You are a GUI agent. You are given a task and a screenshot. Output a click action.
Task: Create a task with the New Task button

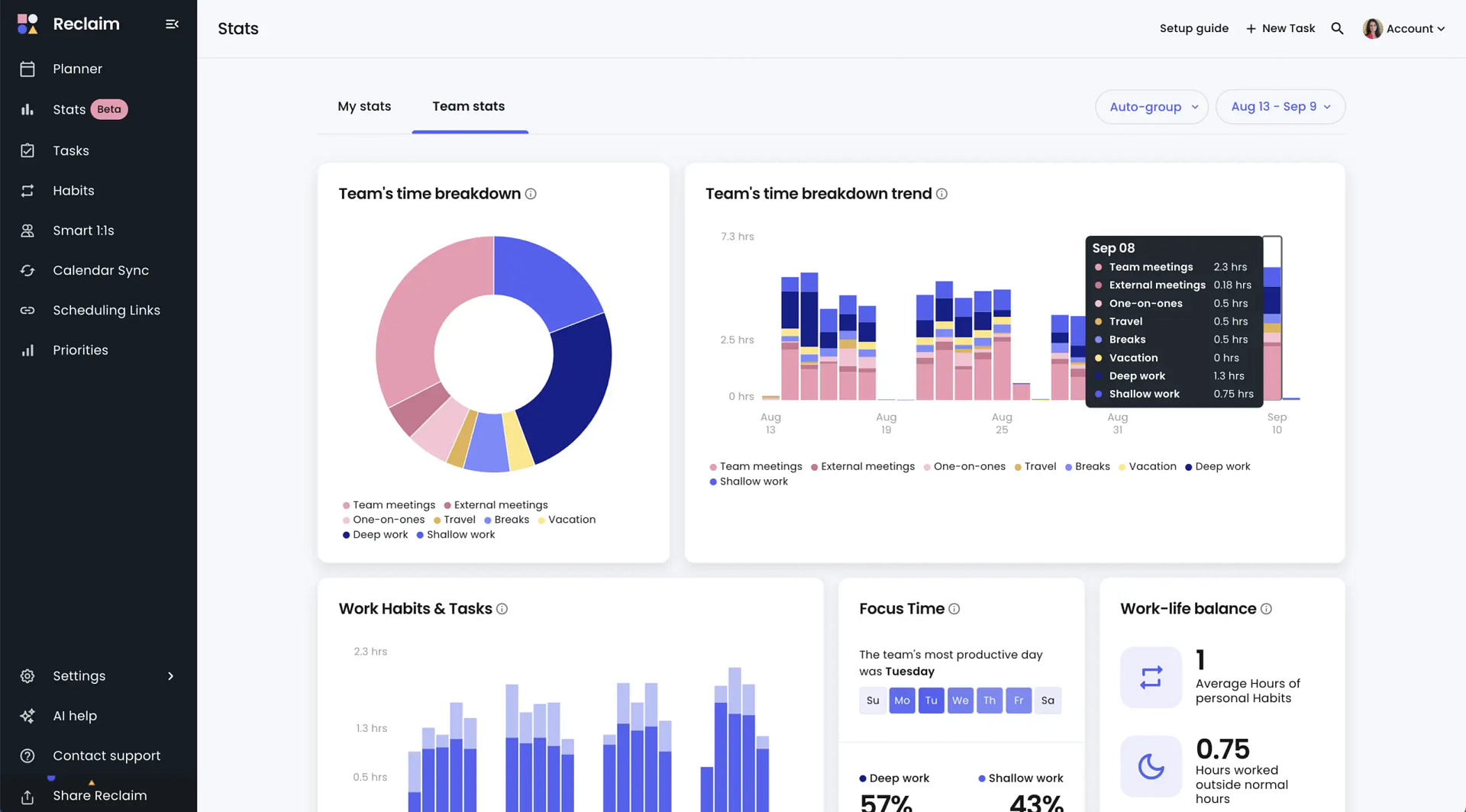pyautogui.click(x=1280, y=28)
